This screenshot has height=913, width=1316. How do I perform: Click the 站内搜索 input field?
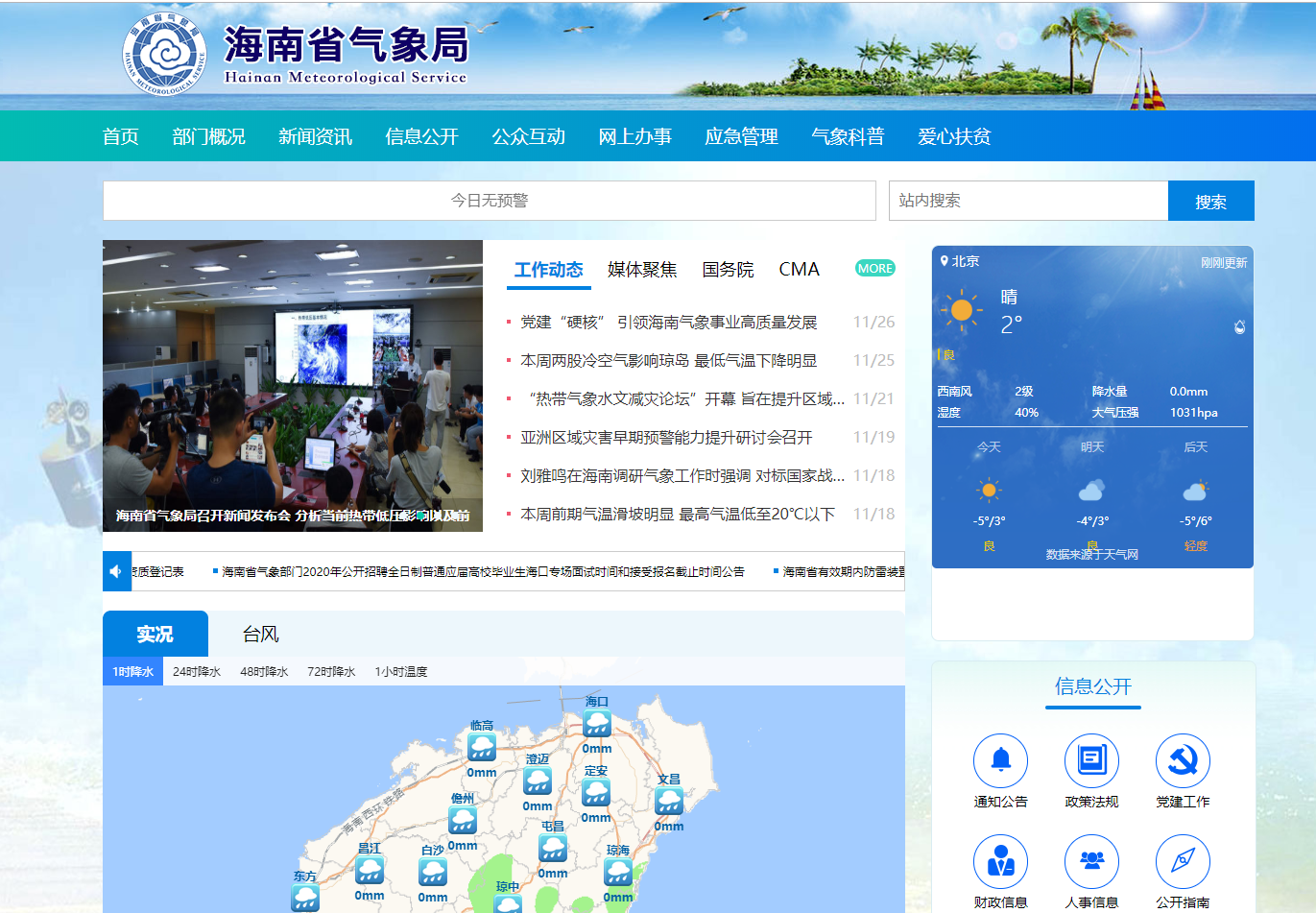1027,201
